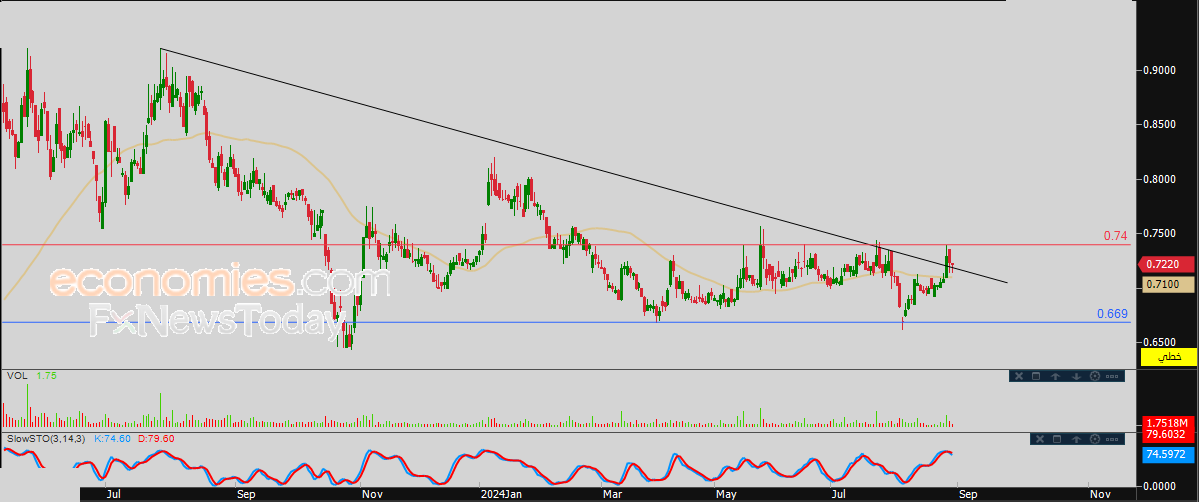Move the VOL panel down

(1075, 376)
